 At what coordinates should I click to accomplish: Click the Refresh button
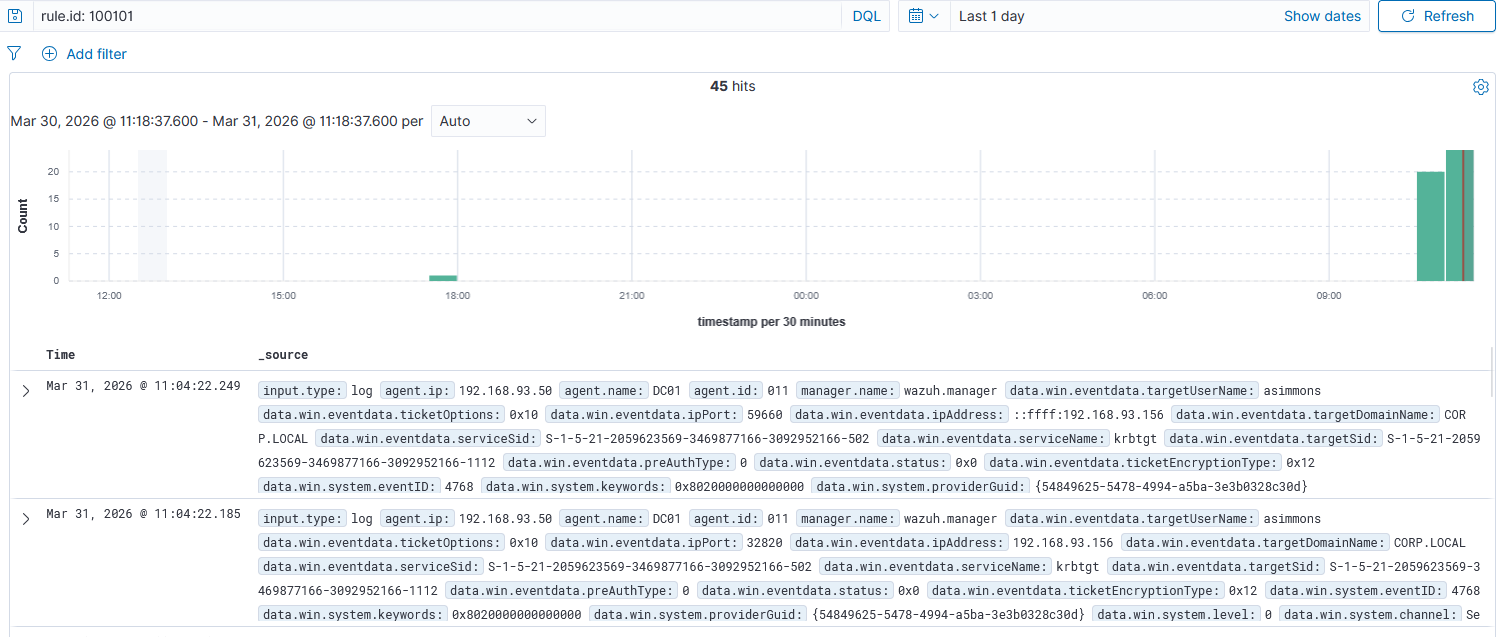click(1437, 16)
